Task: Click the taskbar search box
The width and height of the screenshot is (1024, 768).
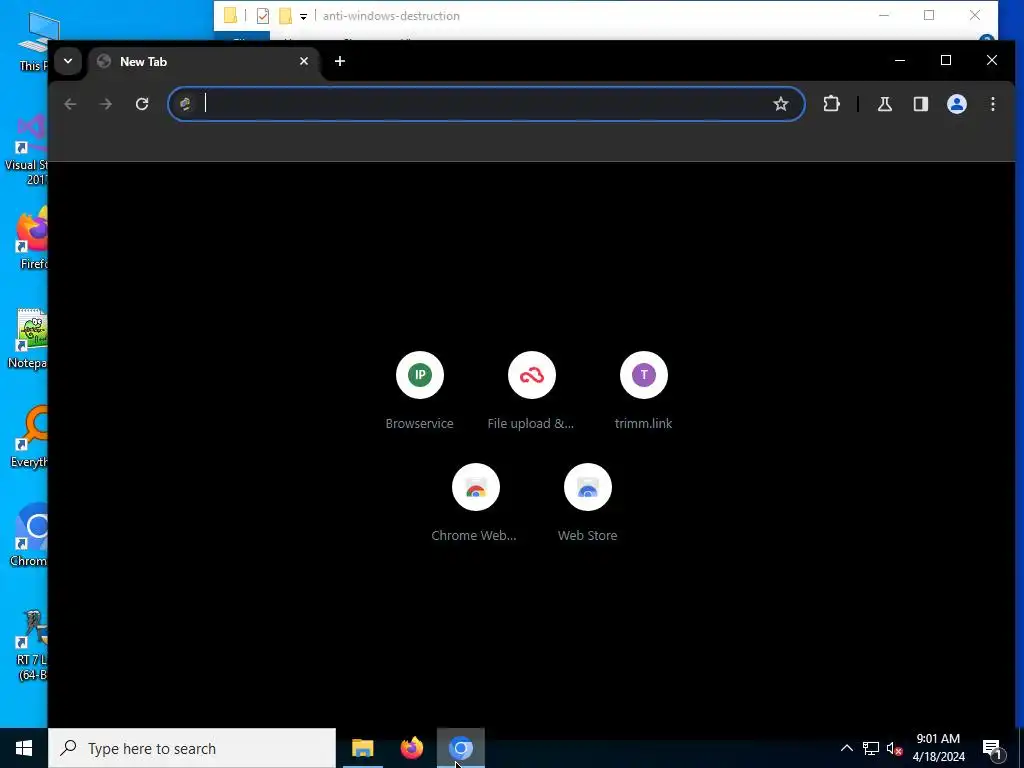Action: pyautogui.click(x=191, y=748)
